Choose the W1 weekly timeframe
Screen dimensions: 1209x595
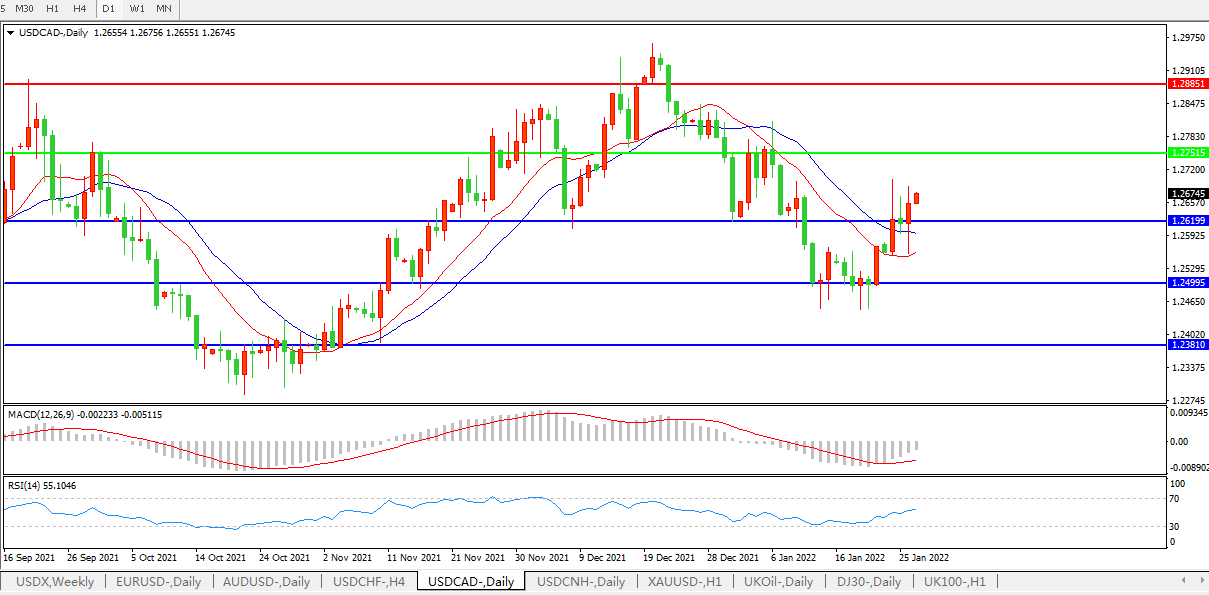(137, 9)
